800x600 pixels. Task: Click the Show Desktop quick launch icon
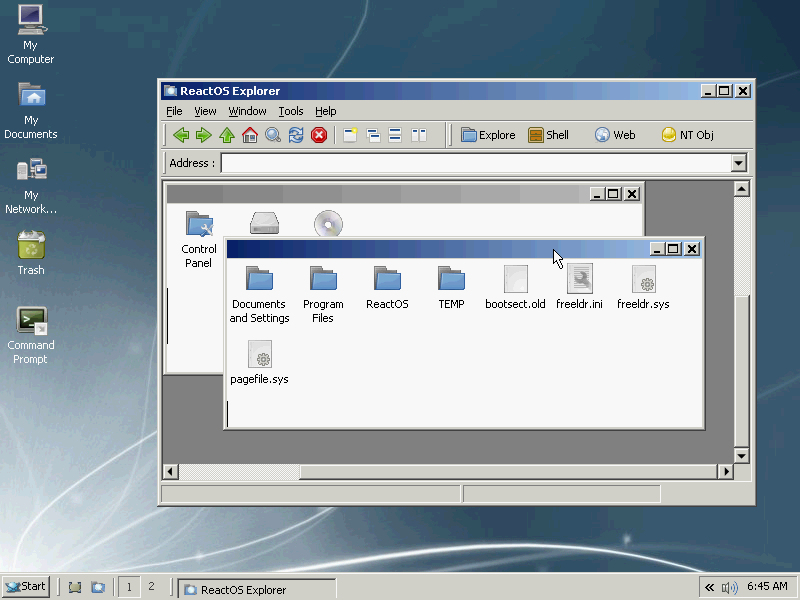(75, 587)
